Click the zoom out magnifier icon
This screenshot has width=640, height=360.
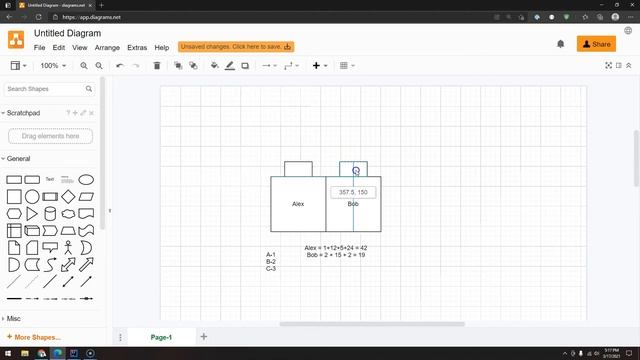coord(99,66)
